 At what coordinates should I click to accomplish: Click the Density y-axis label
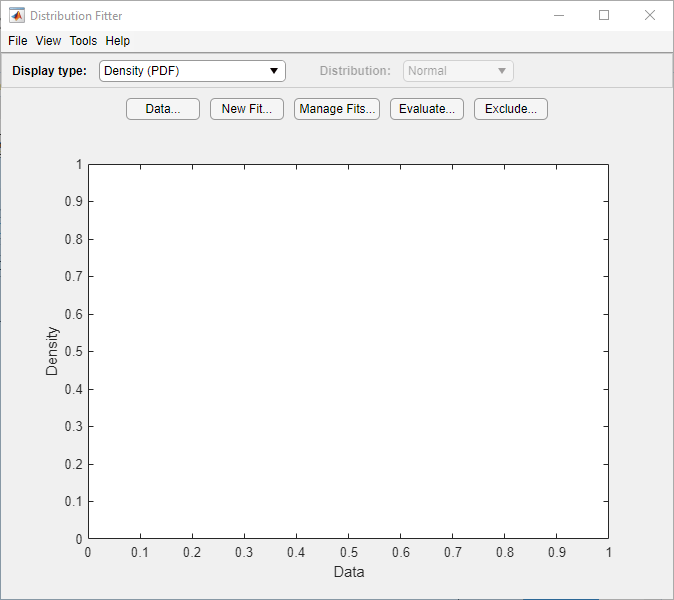coord(52,351)
